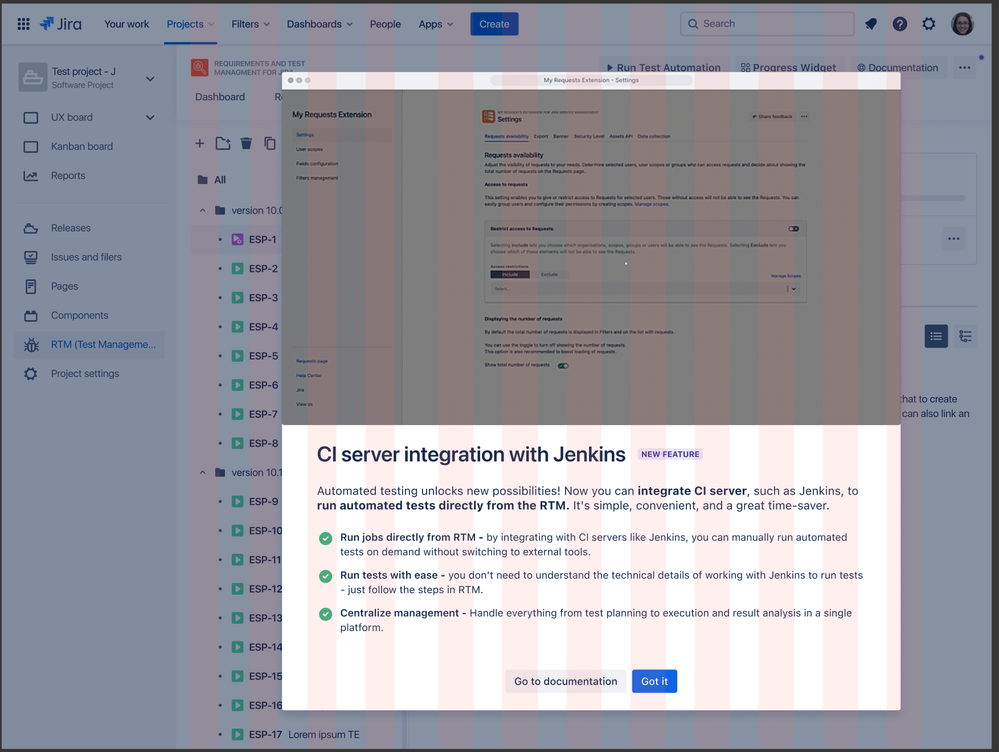Click the Got it button
The image size is (999, 752).
(654, 681)
